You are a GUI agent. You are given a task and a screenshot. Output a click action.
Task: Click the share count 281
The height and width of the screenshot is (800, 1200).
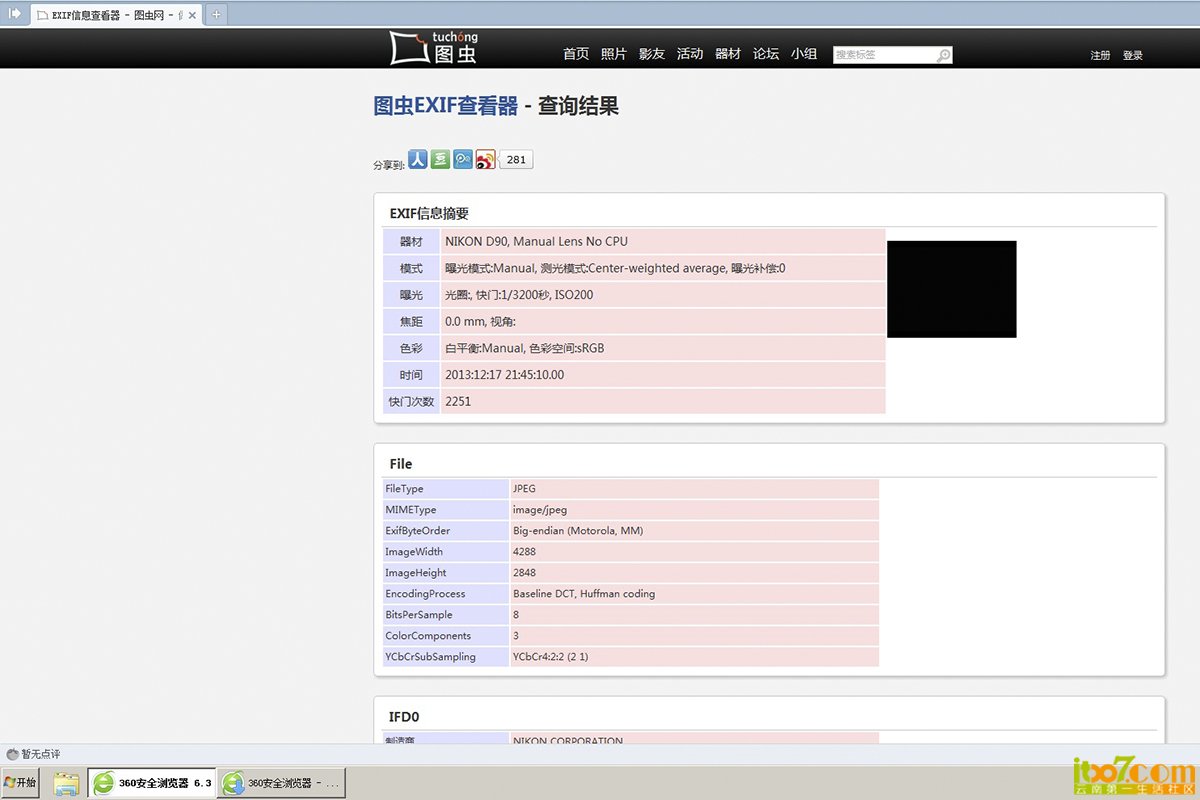point(516,159)
